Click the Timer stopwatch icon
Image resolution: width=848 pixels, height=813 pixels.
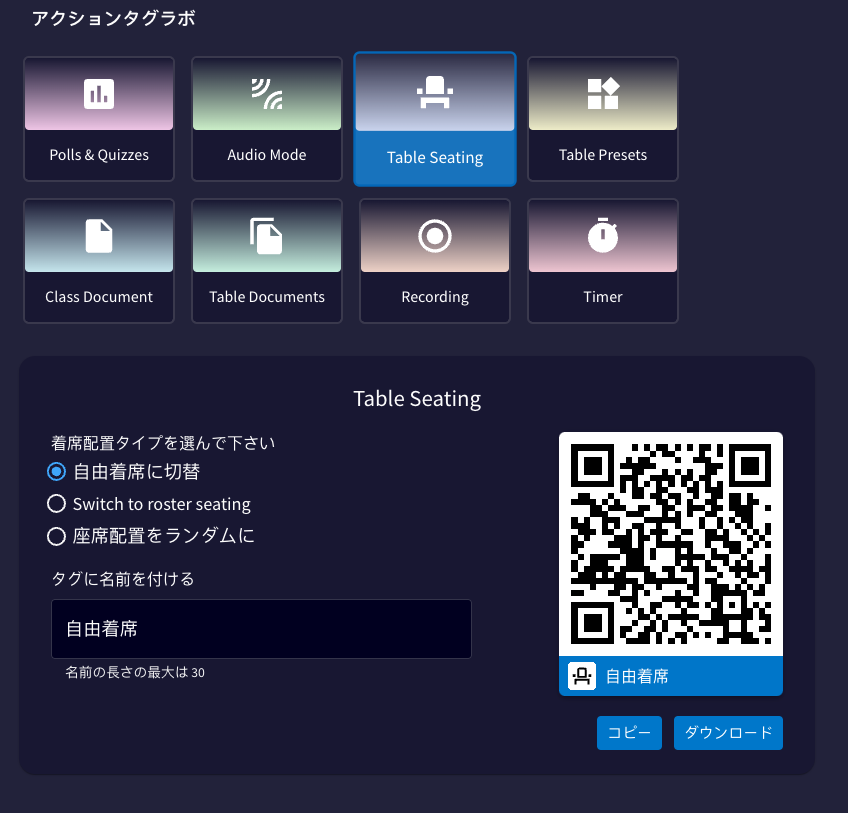[x=603, y=235]
